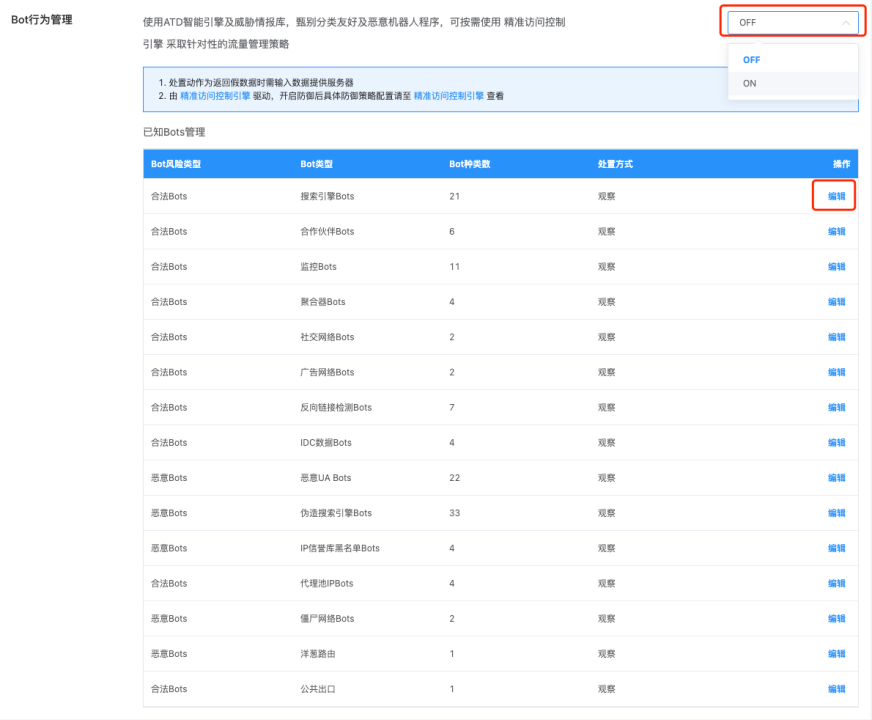The height and width of the screenshot is (720, 872).
Task: Click the 洋葱路由 cell text
Action: 318,654
